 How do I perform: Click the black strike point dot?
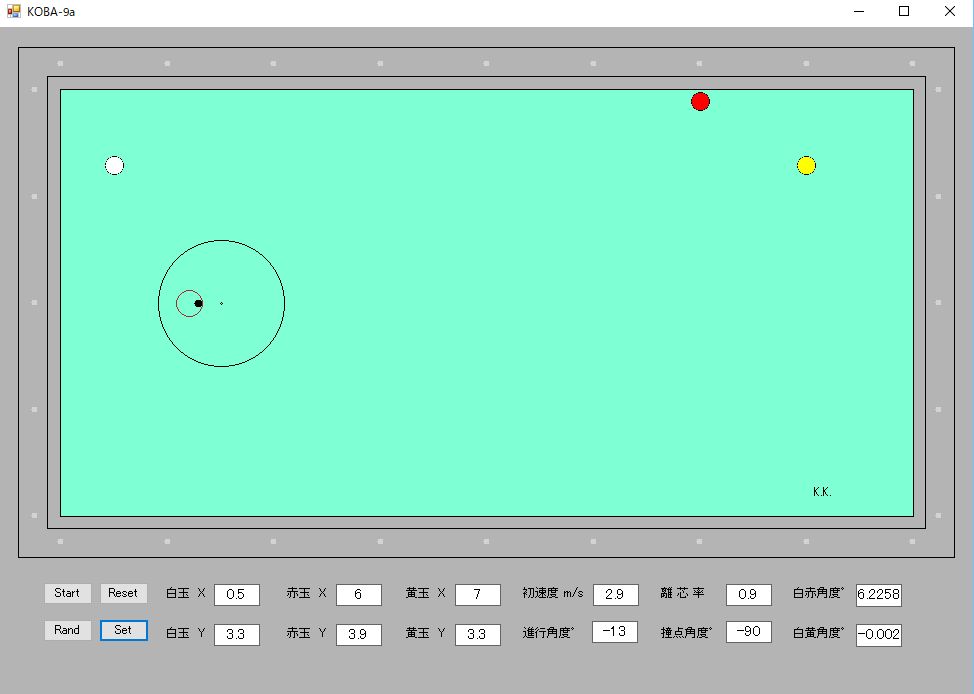coord(198,303)
